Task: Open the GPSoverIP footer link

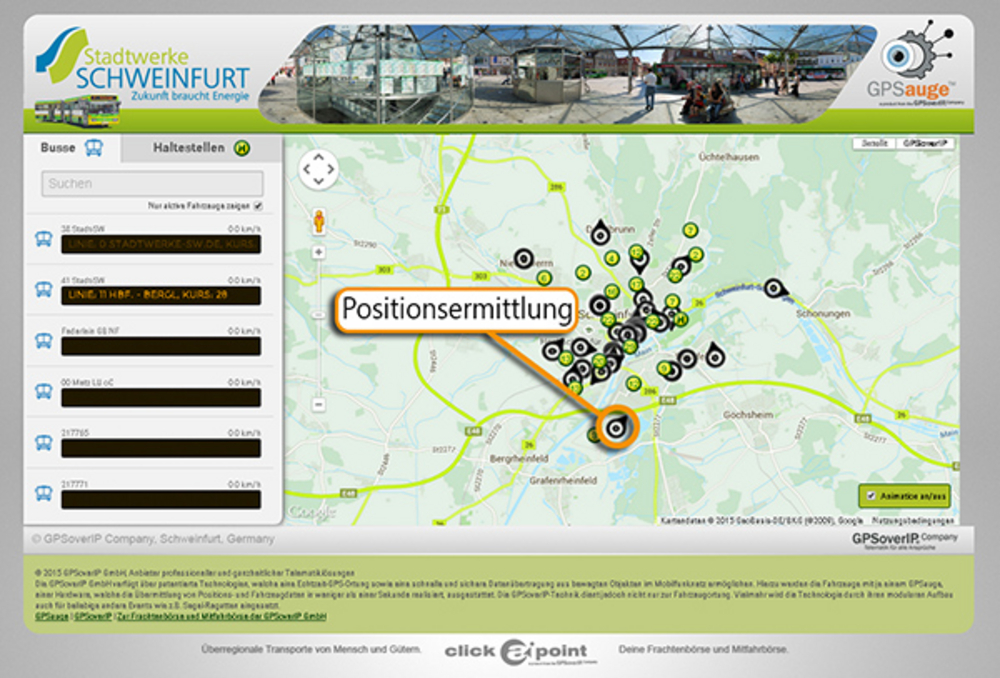Action: pos(93,617)
